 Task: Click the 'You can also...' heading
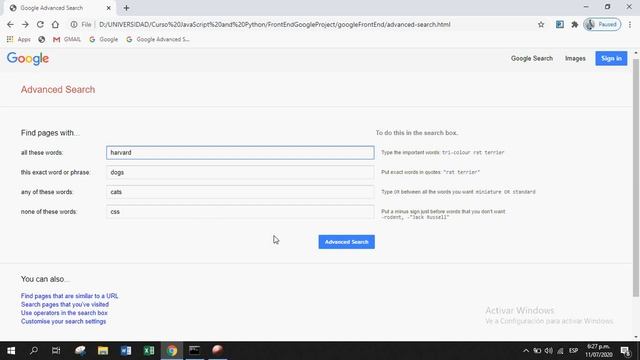tap(45, 279)
